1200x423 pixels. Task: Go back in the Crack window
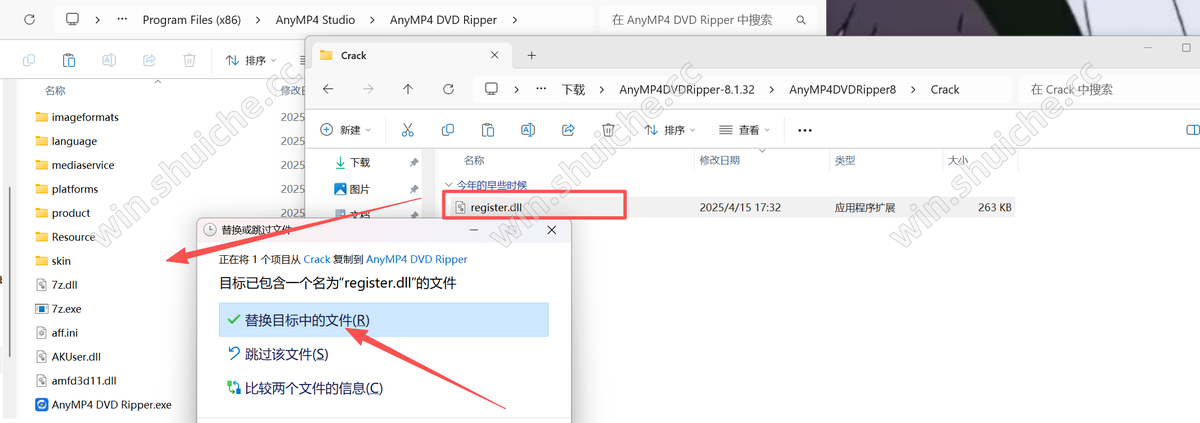(328, 89)
